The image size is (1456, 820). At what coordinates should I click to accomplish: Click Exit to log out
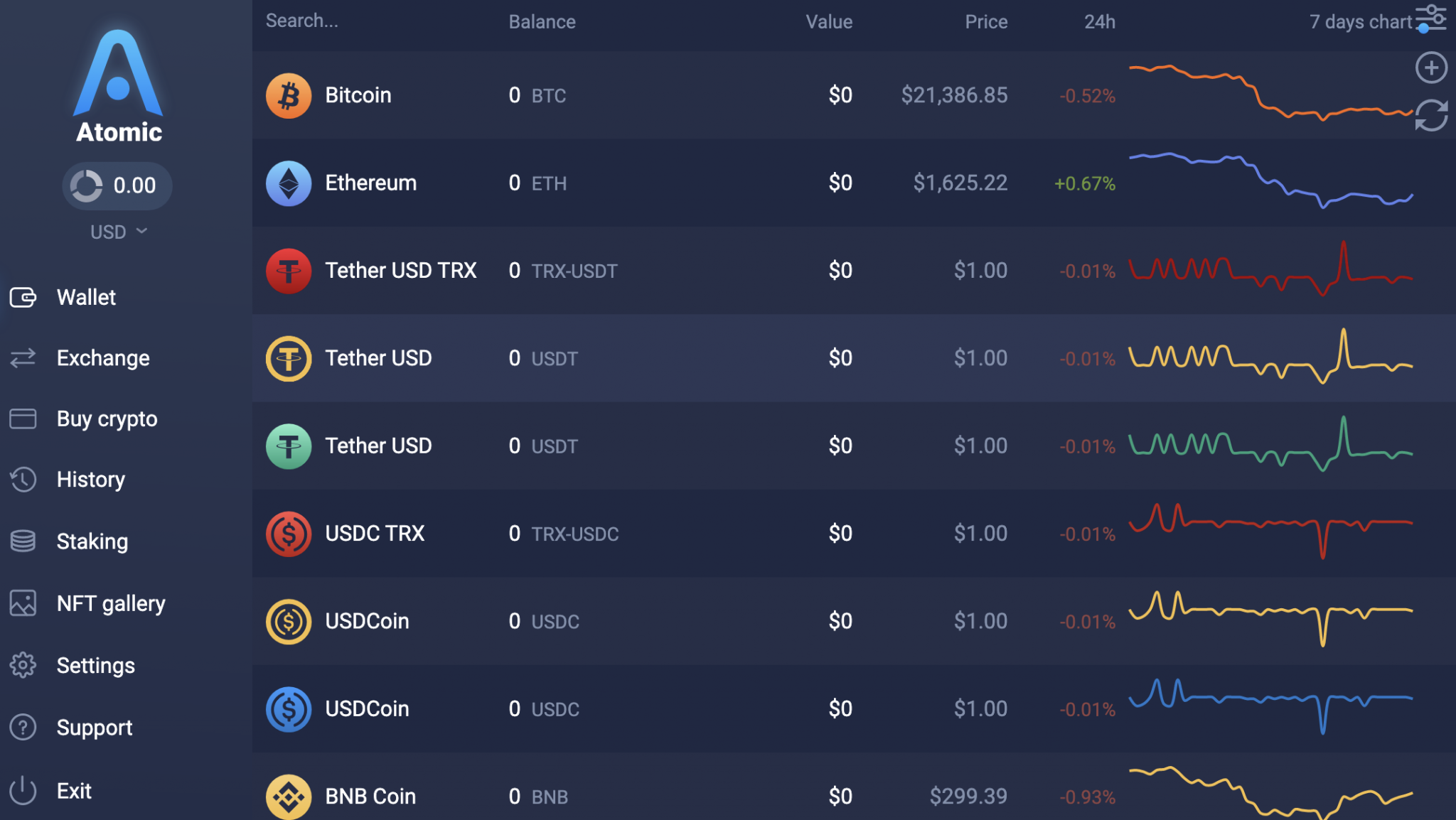(x=73, y=790)
